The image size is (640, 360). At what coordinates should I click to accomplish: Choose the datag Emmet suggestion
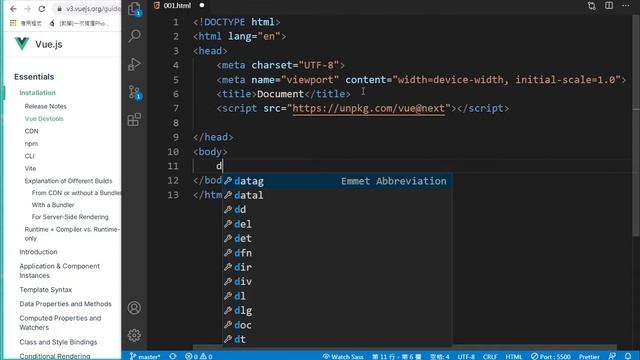337,181
